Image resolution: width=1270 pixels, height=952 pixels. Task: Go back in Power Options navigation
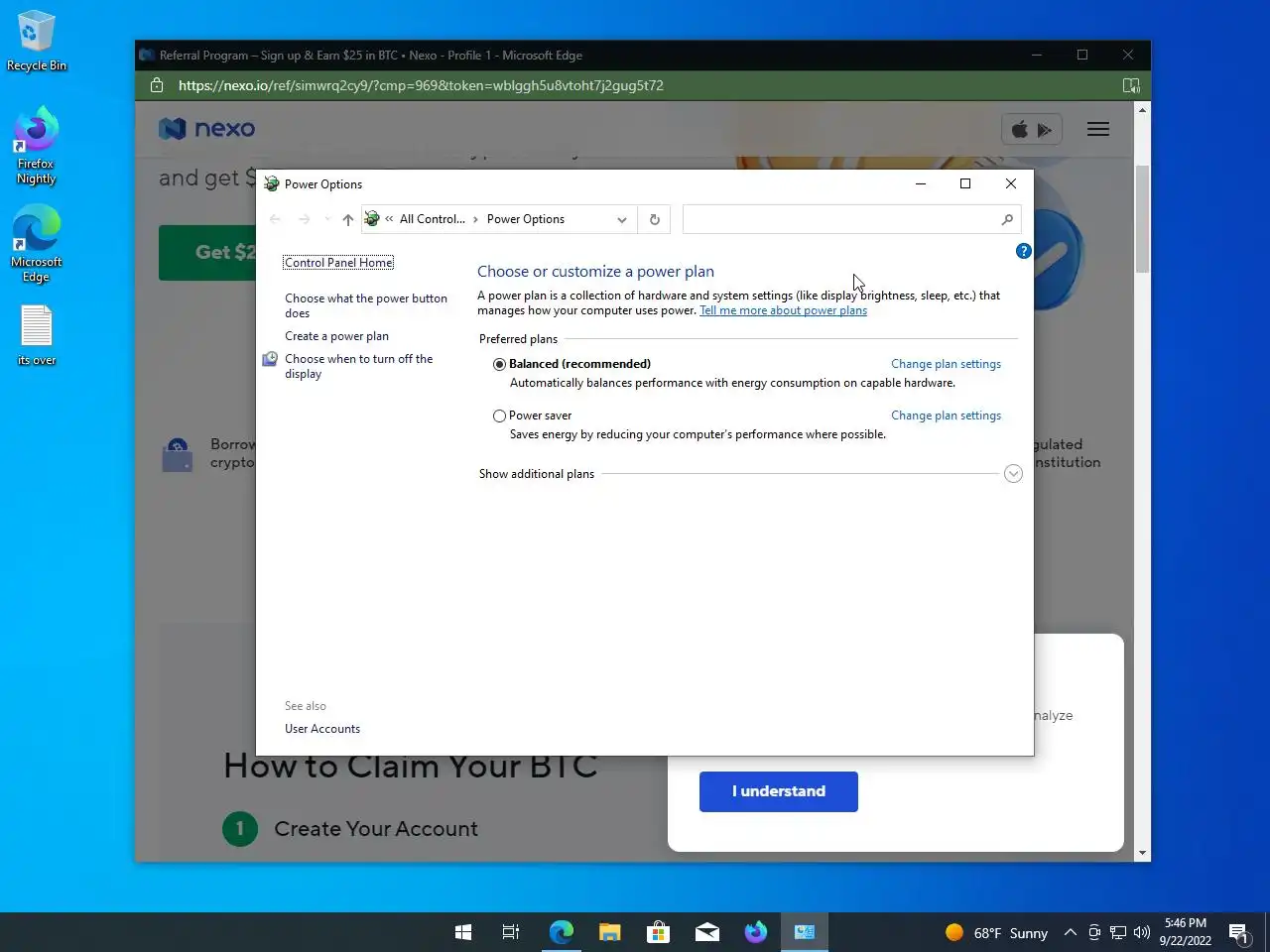[x=276, y=219]
